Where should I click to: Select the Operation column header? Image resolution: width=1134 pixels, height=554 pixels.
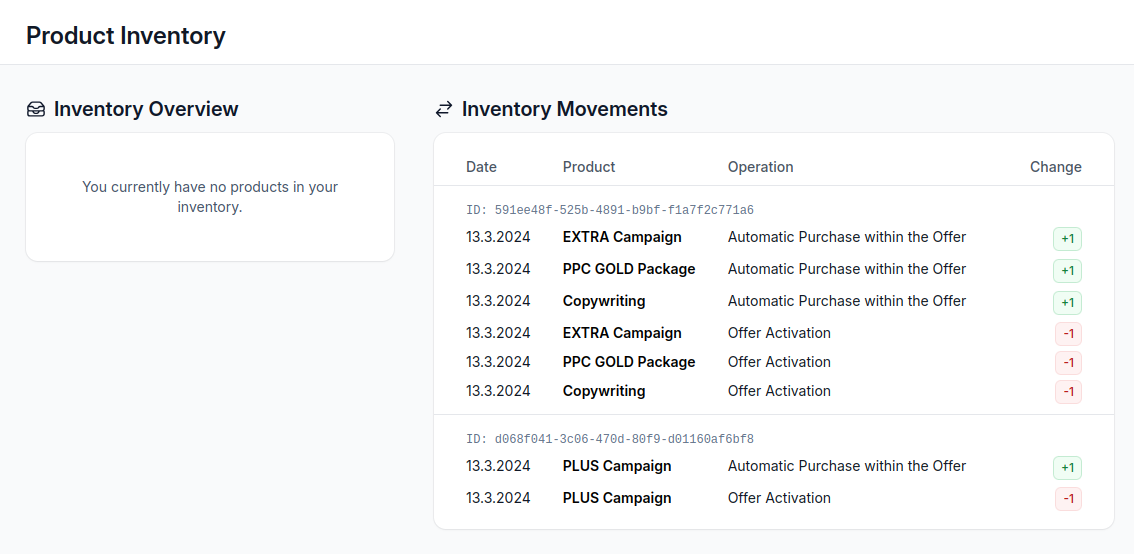tap(760, 167)
